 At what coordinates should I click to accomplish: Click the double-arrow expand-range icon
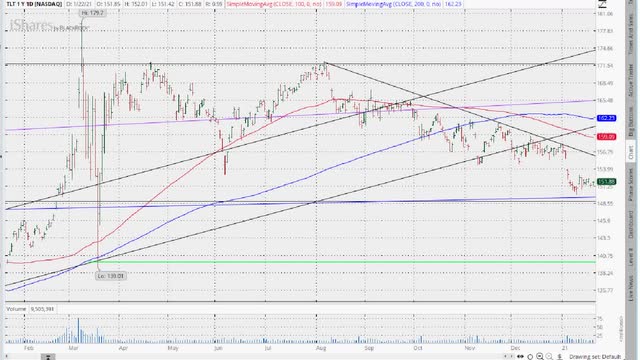click(520, 356)
